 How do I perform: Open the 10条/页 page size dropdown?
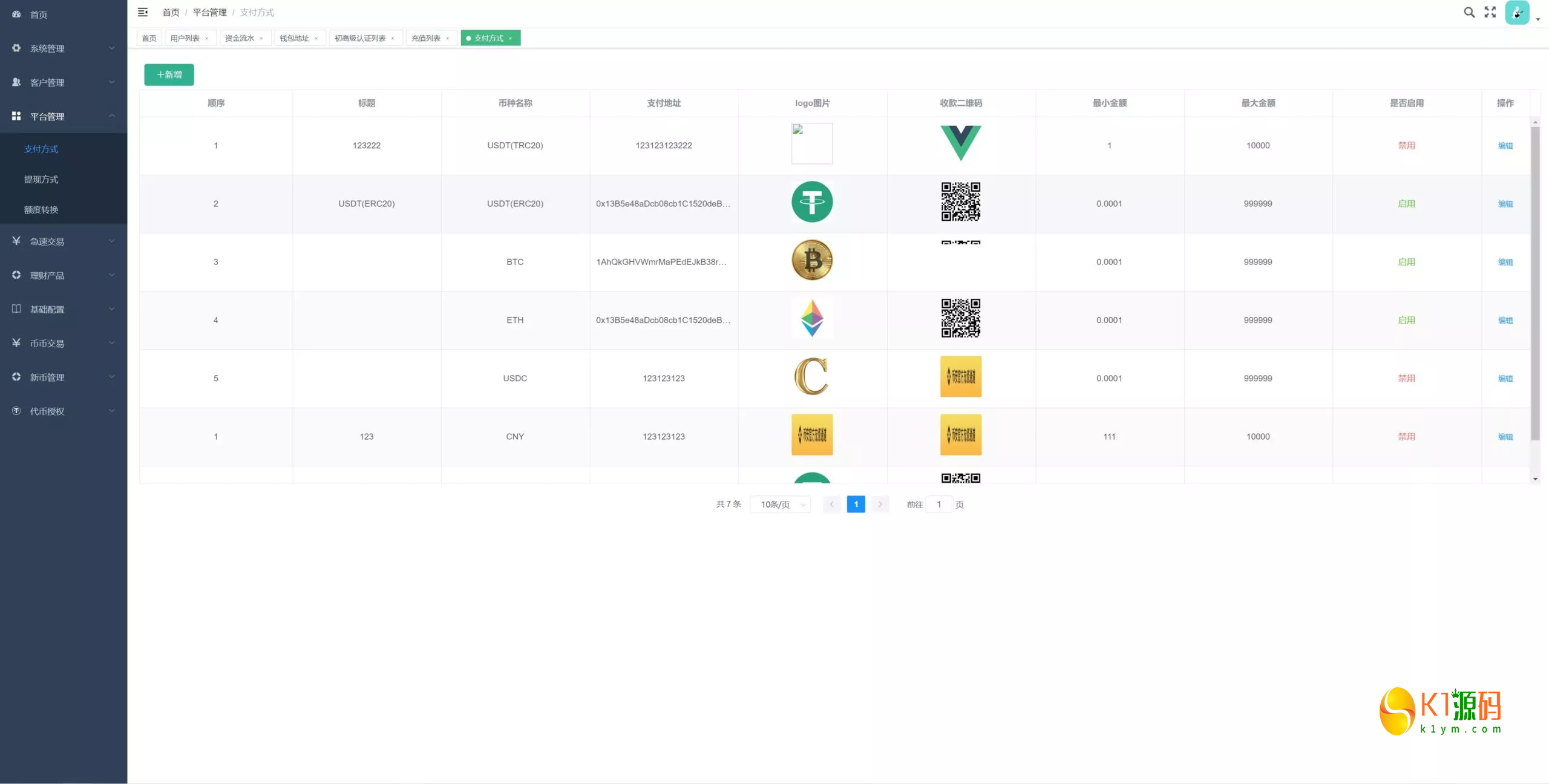click(781, 505)
